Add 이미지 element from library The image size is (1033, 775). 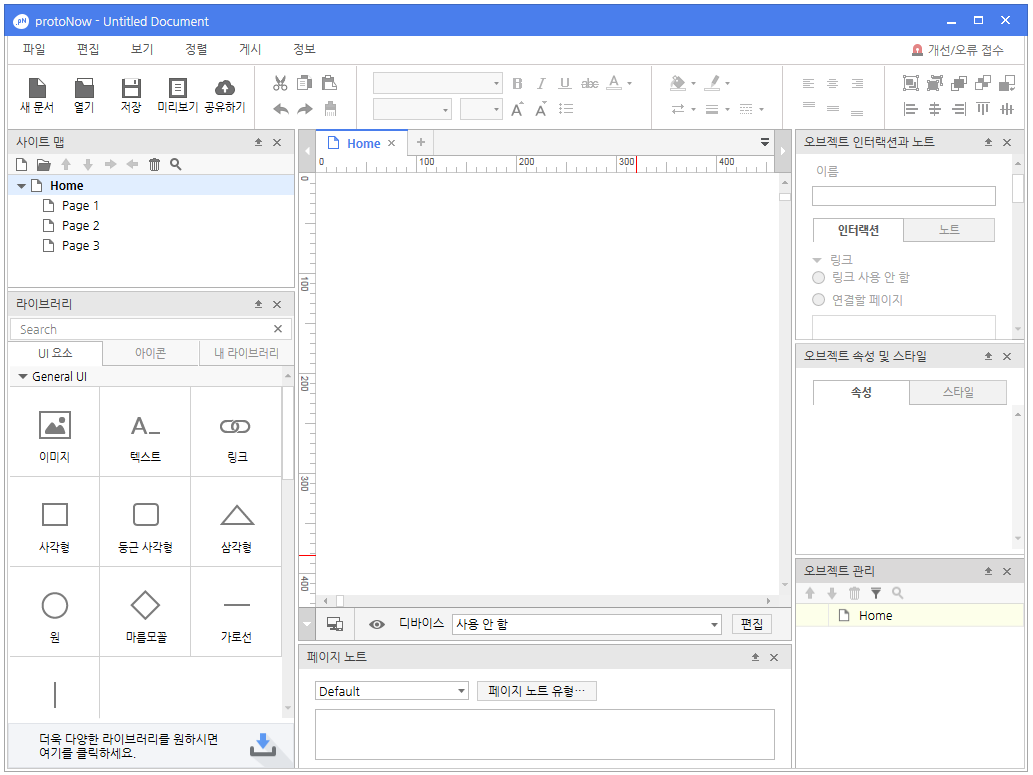(55, 432)
